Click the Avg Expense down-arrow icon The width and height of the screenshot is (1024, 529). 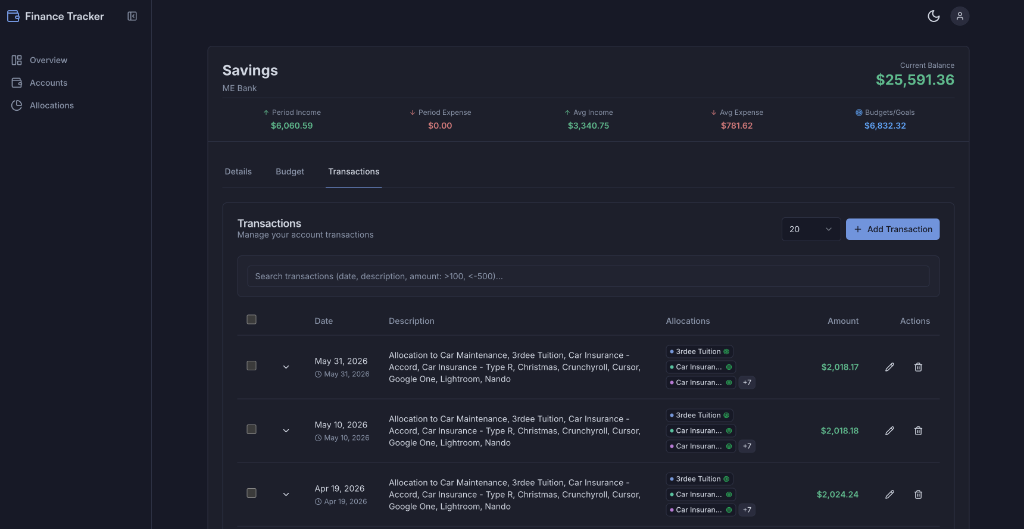tap(713, 112)
